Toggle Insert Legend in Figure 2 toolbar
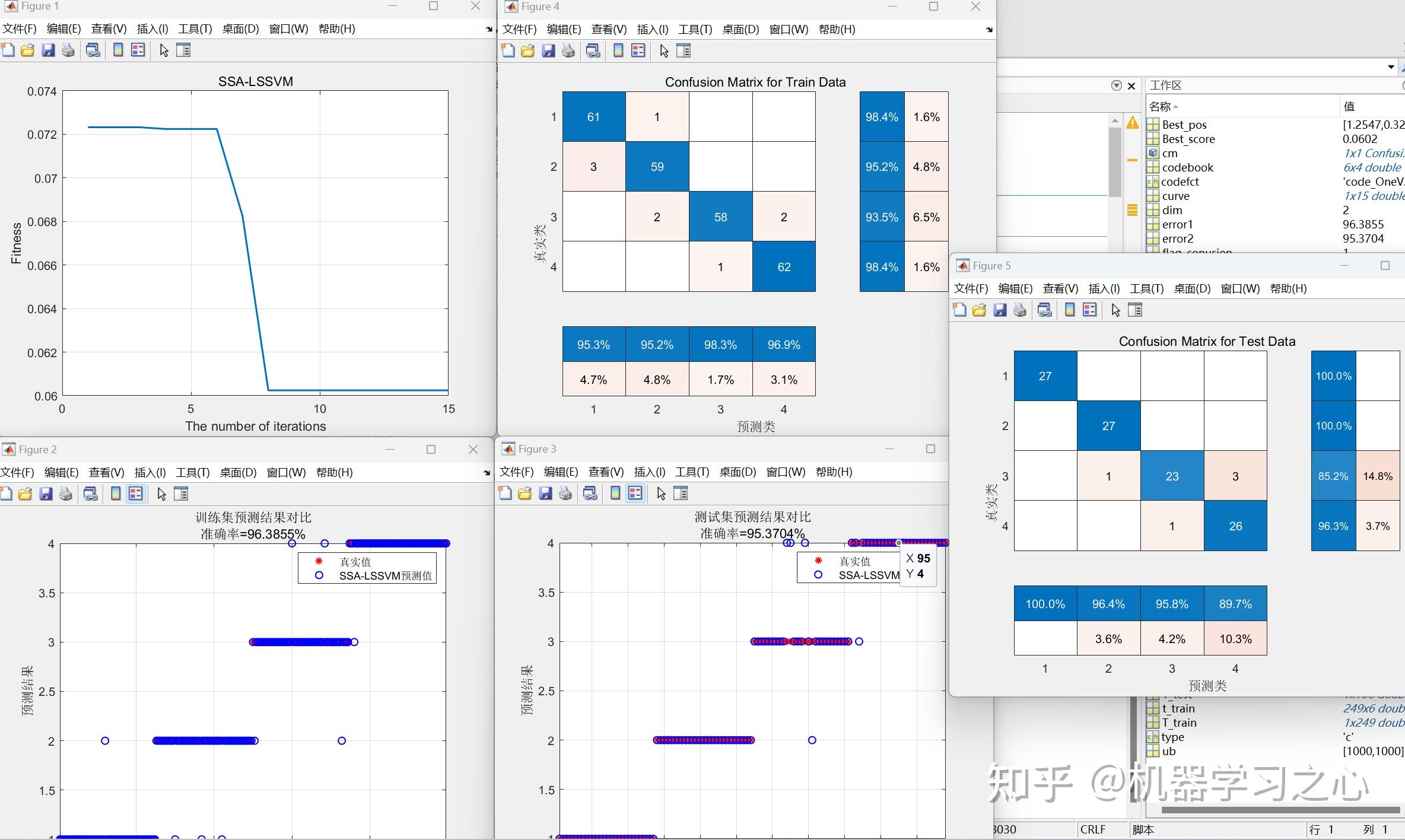1405x840 pixels. pyautogui.click(x=136, y=494)
